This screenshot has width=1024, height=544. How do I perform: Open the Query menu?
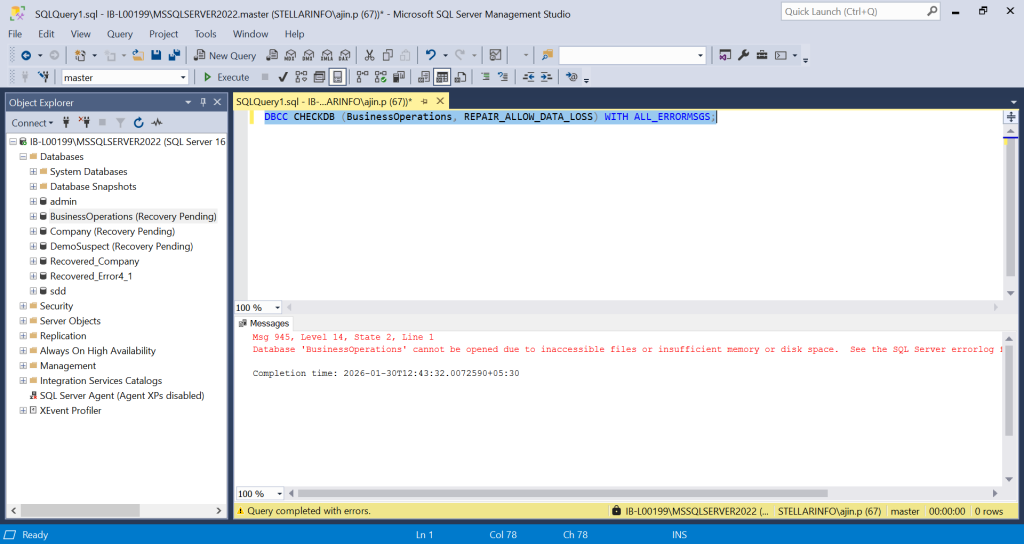coord(120,34)
